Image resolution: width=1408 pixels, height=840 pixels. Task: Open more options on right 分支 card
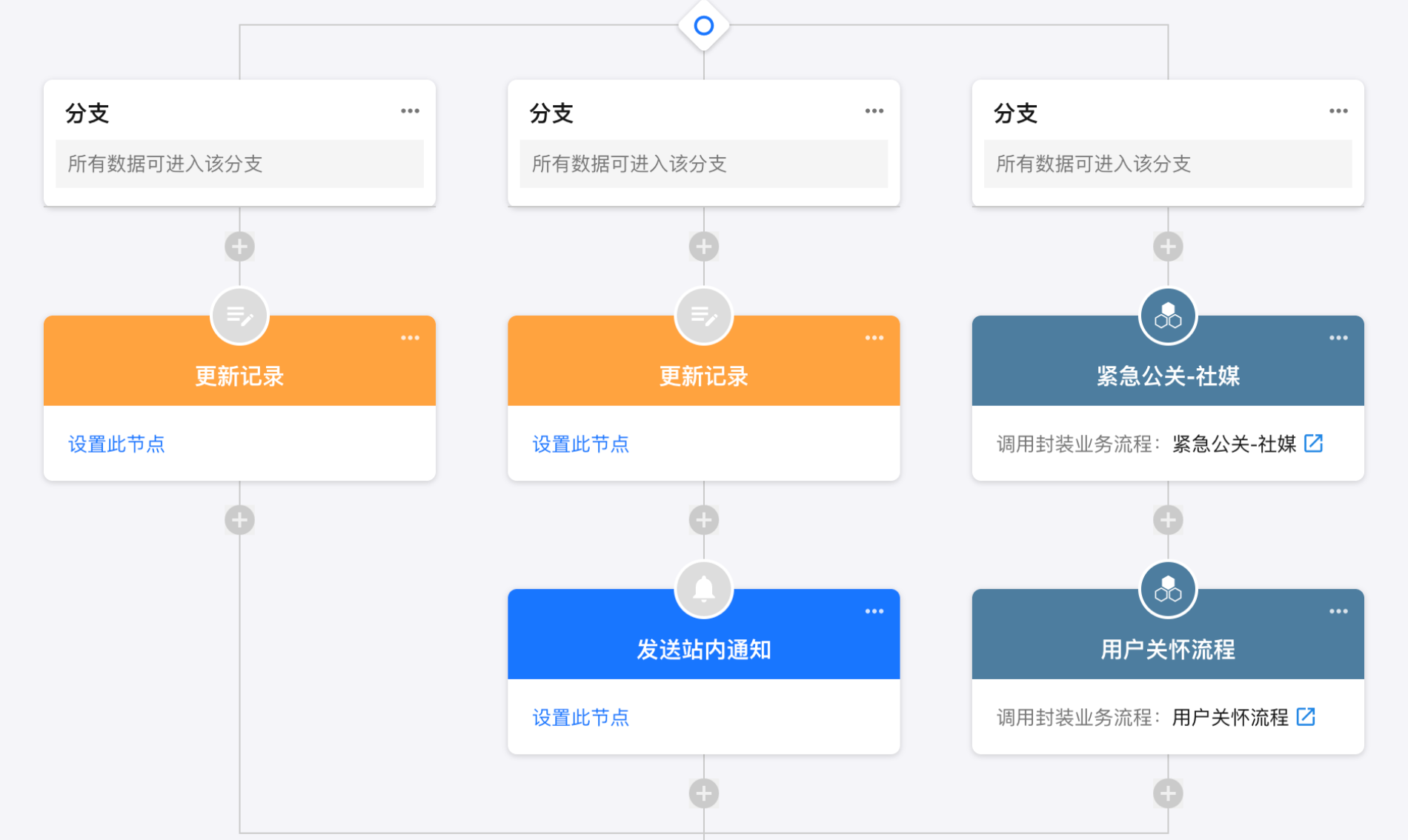click(x=1338, y=111)
